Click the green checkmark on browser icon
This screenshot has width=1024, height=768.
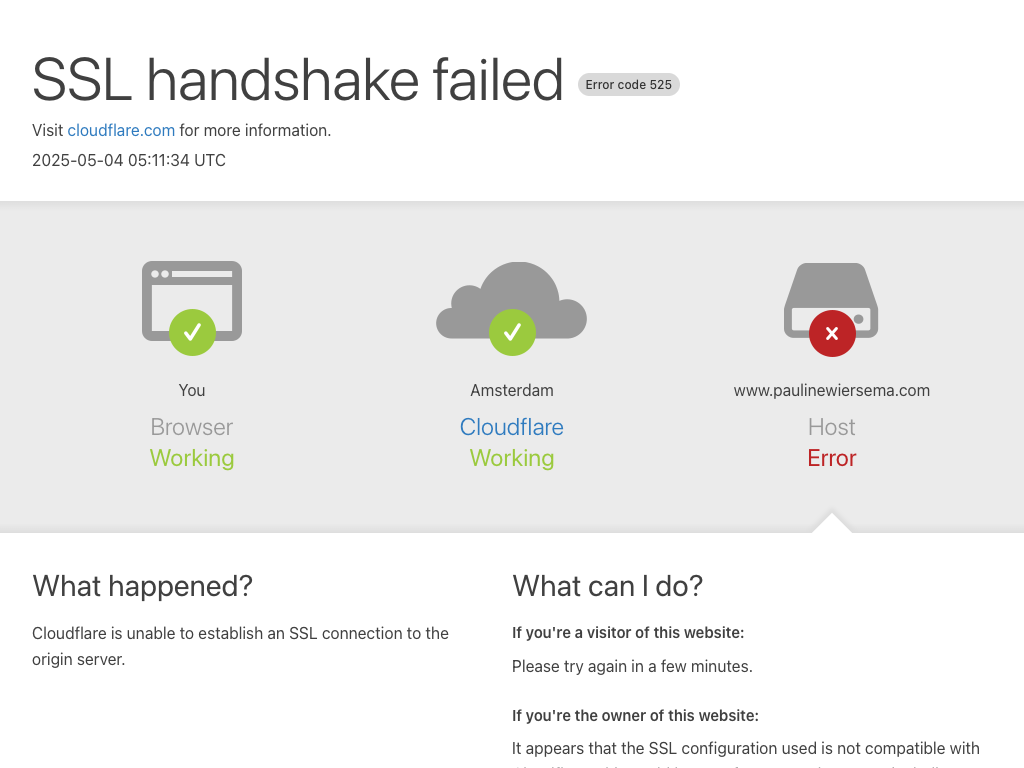pyautogui.click(x=192, y=332)
